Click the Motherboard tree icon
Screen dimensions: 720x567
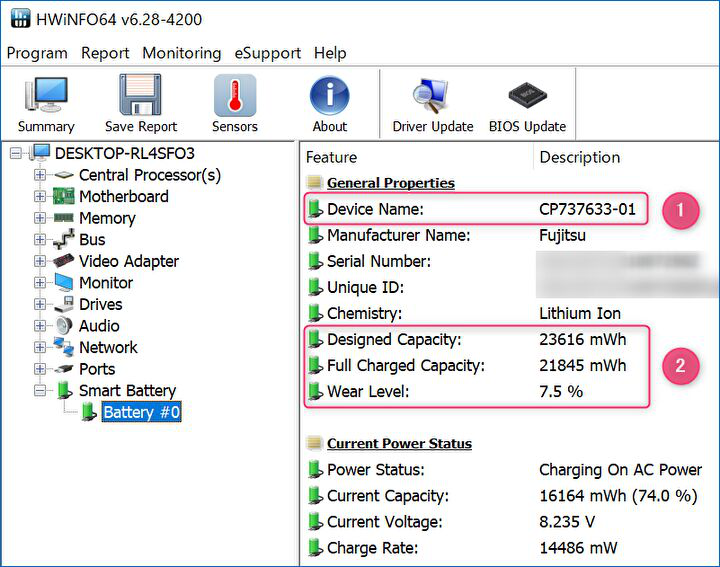(63, 196)
